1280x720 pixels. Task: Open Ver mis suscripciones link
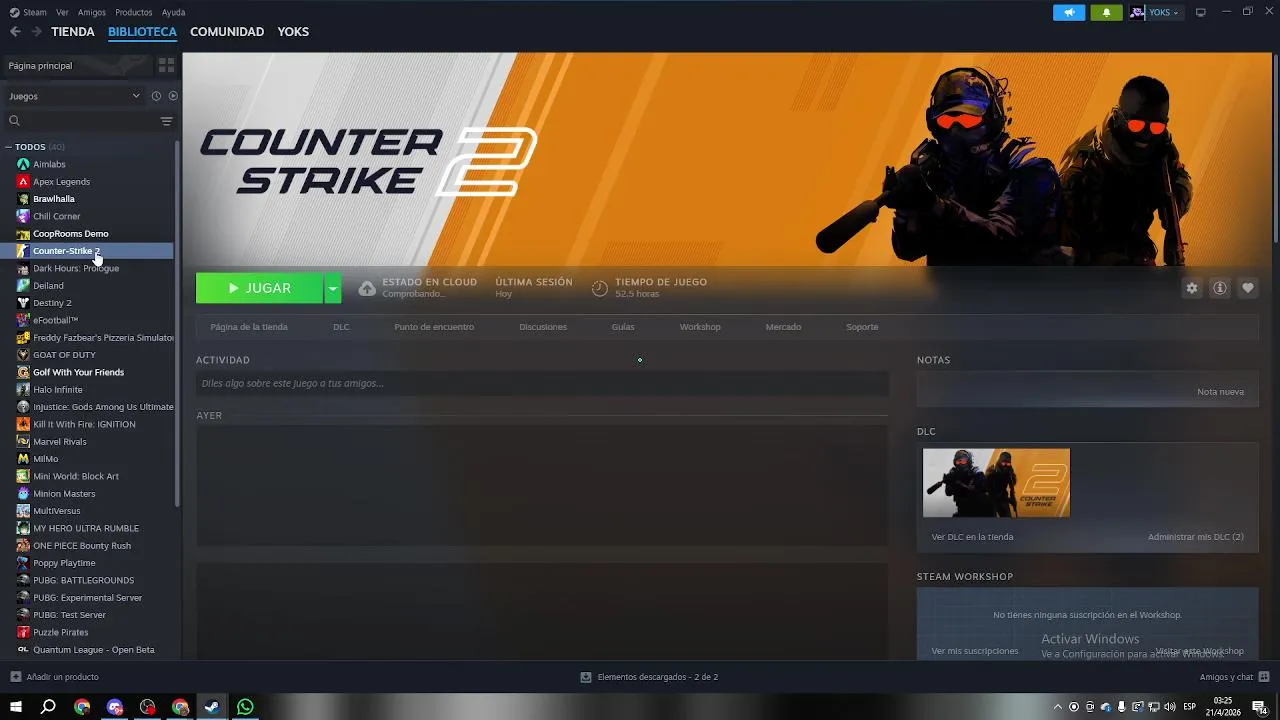point(975,651)
